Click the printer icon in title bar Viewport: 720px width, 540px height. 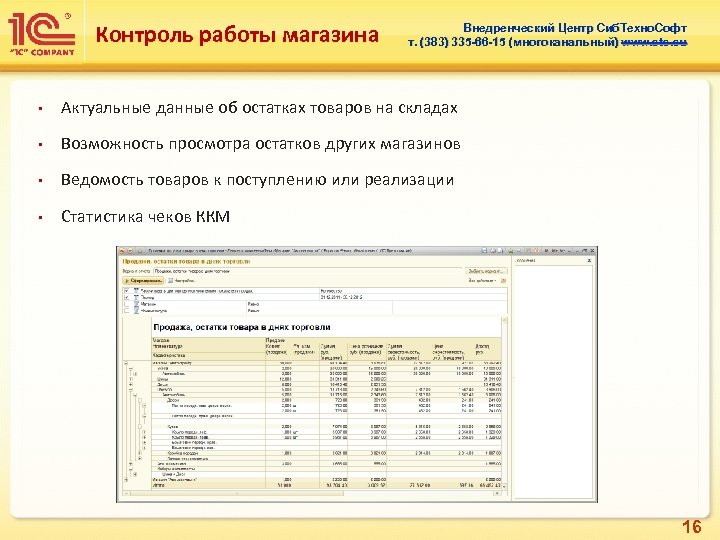click(x=493, y=251)
